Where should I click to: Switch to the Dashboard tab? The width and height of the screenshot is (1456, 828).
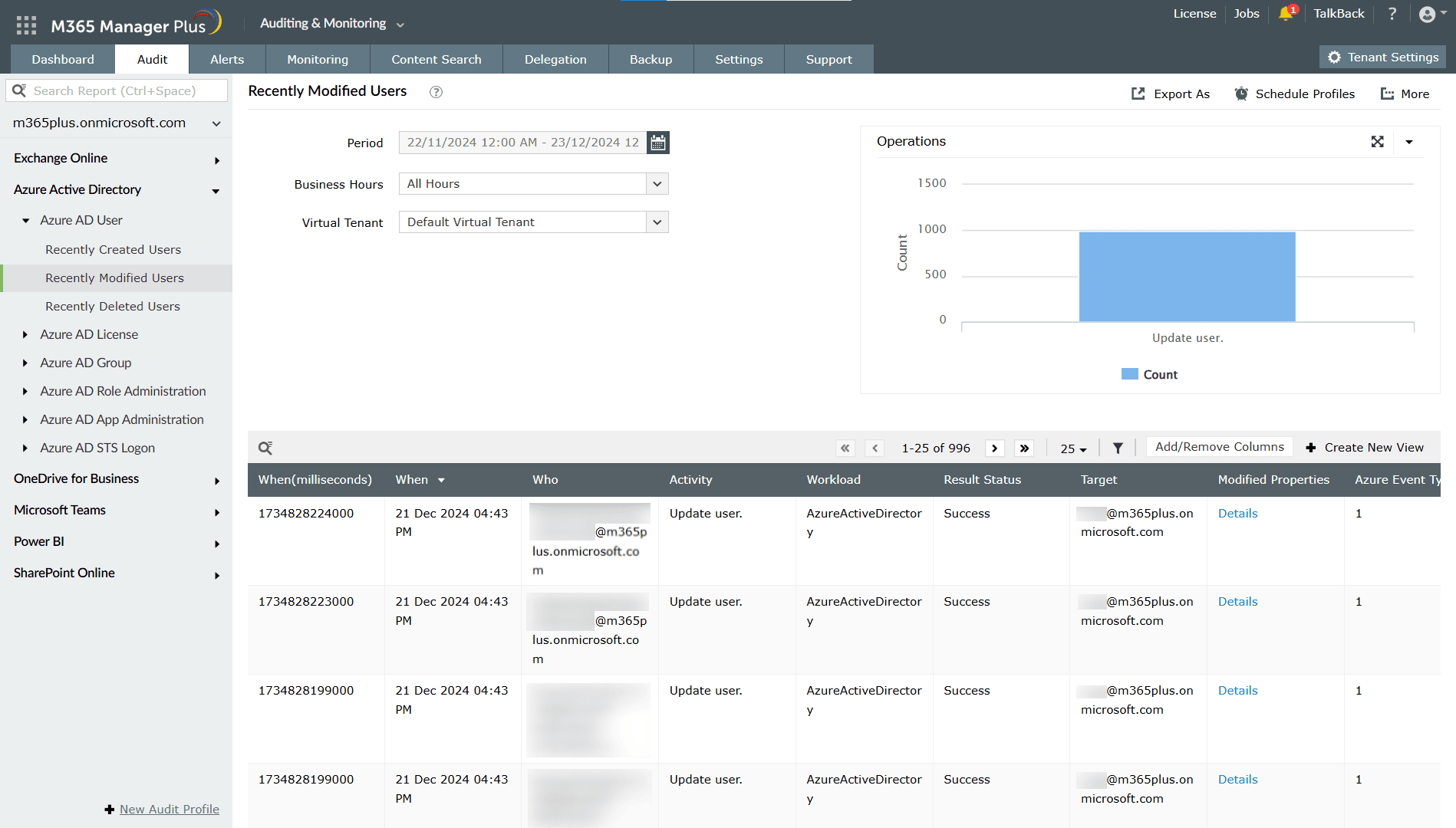[x=63, y=59]
